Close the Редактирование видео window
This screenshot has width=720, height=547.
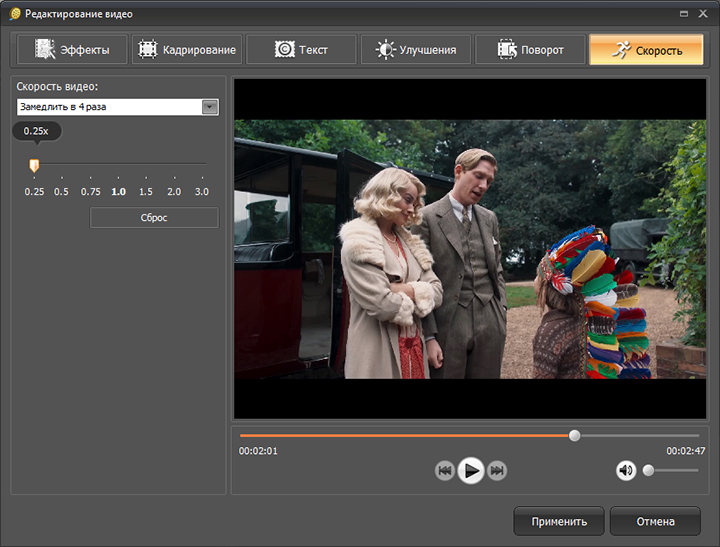[703, 14]
